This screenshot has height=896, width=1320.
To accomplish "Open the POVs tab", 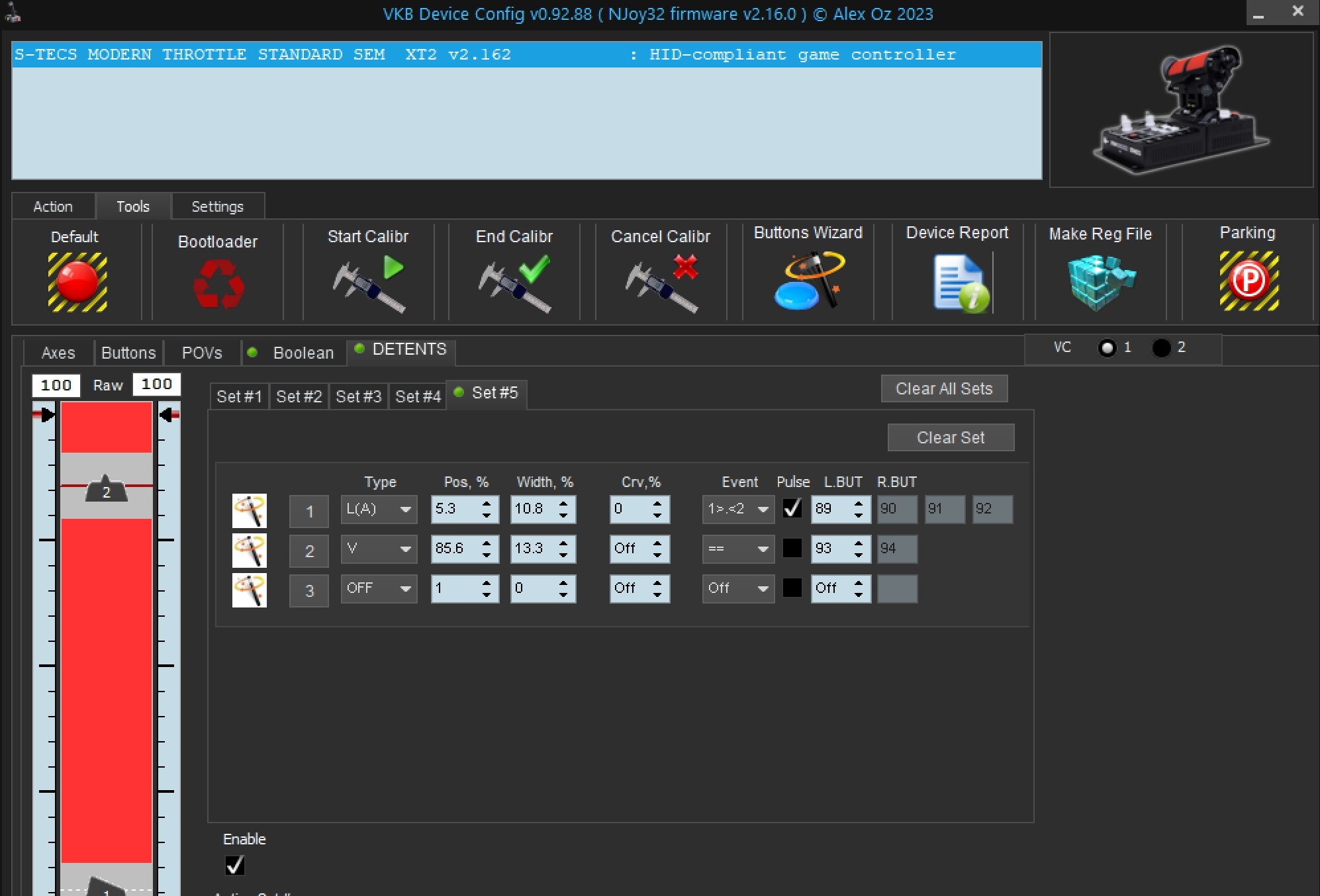I will (x=202, y=353).
